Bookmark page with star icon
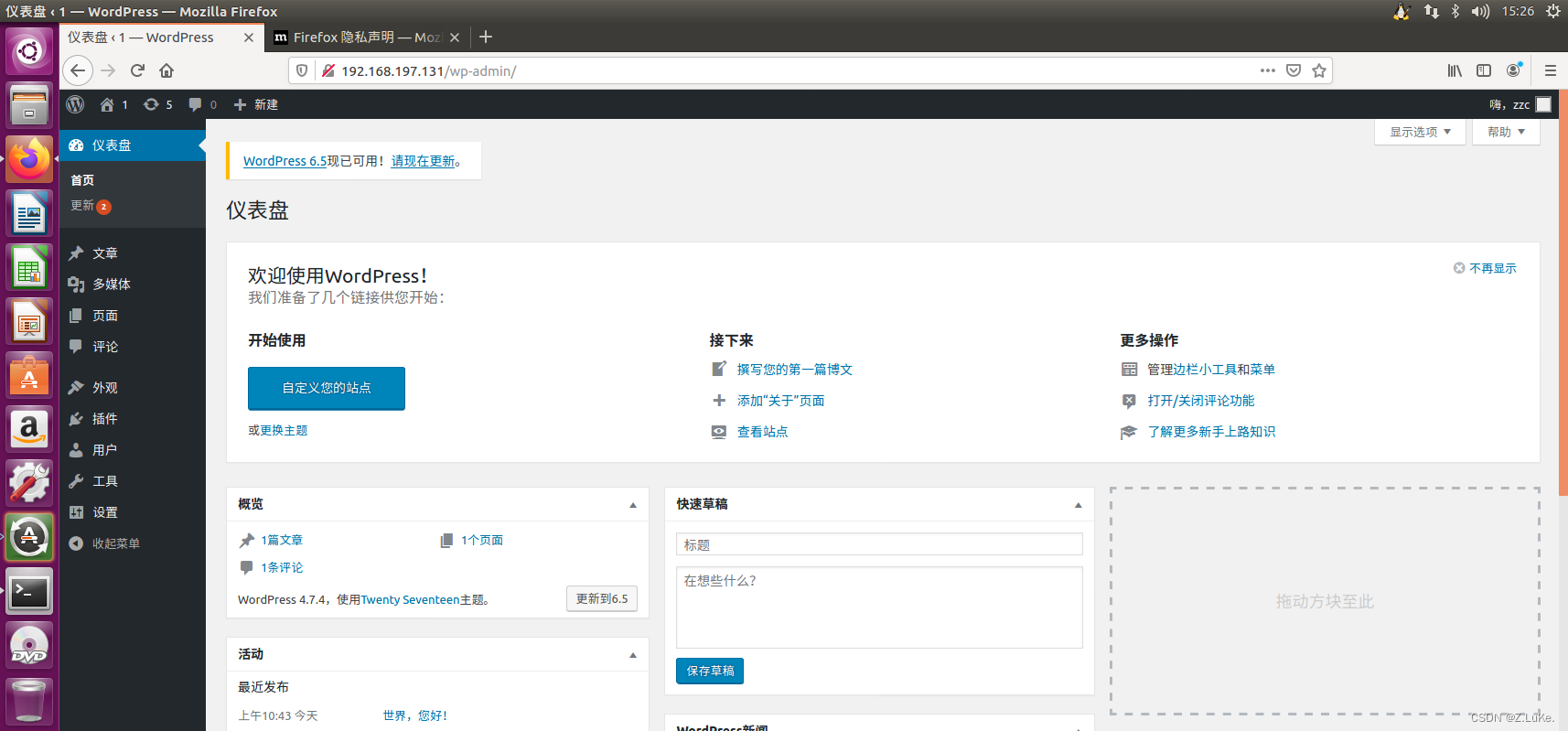This screenshot has width=1568, height=731. point(1319,70)
